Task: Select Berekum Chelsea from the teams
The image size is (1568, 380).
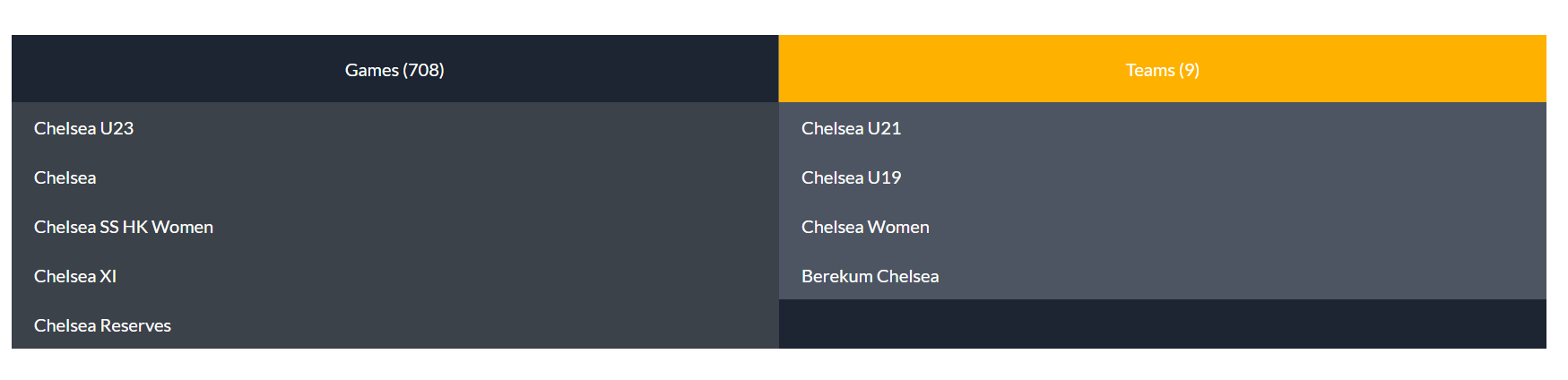Action: coord(1162,275)
